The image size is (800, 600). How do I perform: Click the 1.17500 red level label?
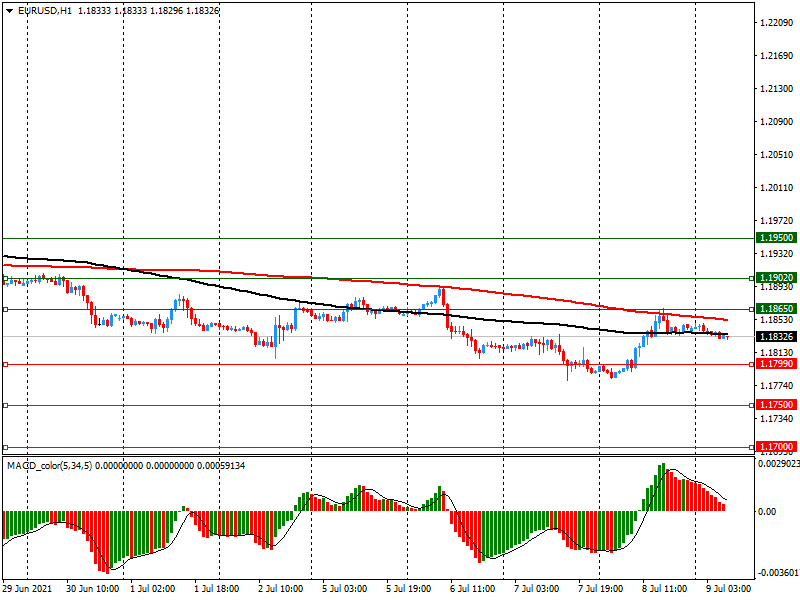(776, 405)
